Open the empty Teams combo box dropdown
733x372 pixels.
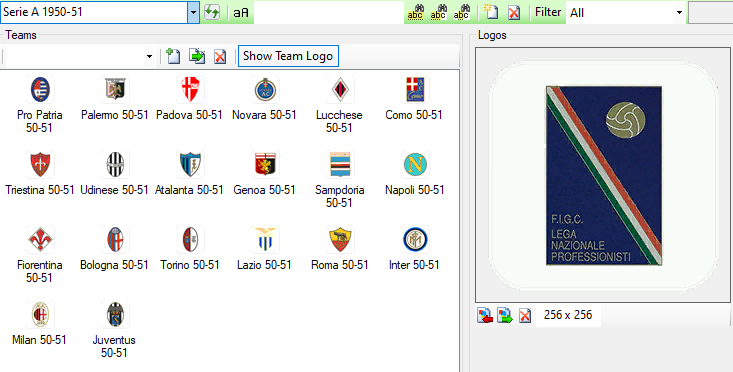(x=149, y=57)
